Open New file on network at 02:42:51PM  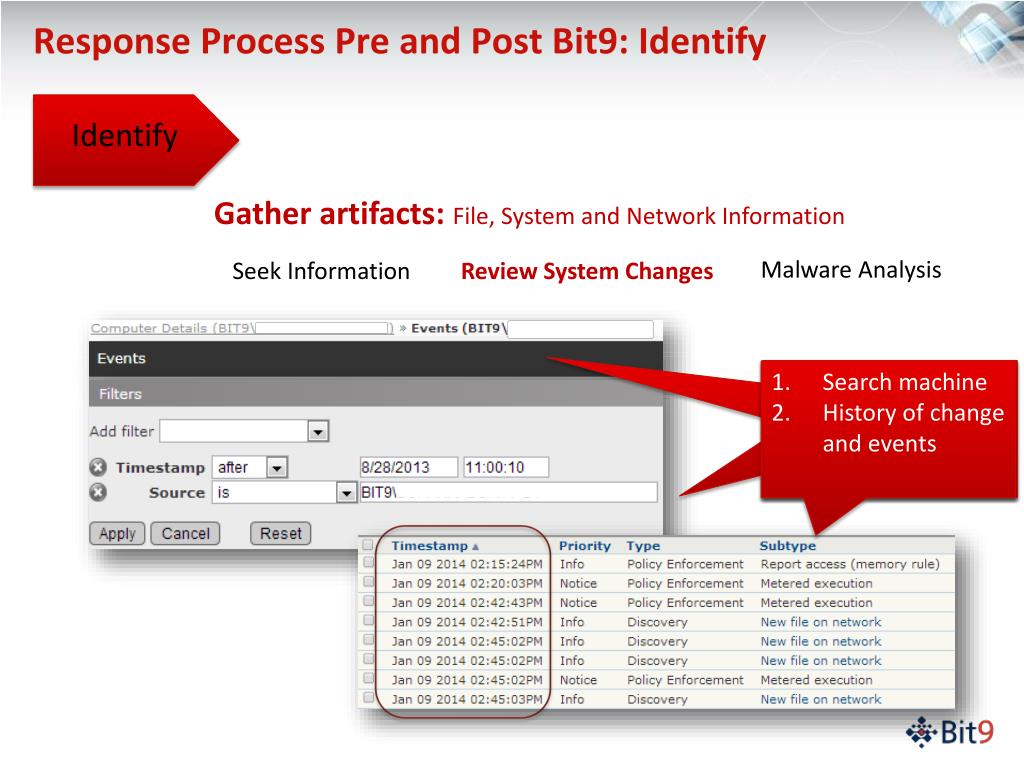pyautogui.click(x=821, y=622)
